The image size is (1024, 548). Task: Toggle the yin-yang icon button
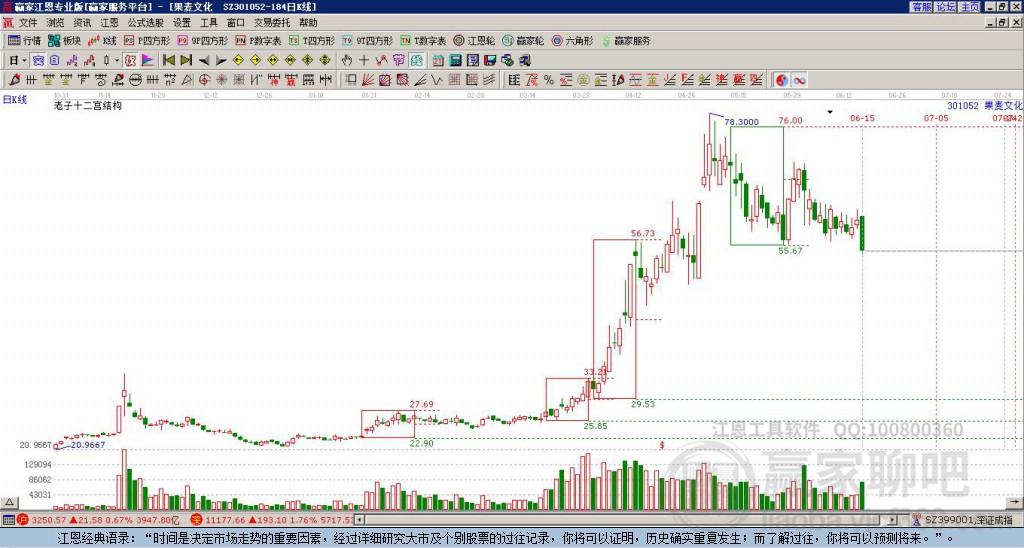[x=782, y=80]
